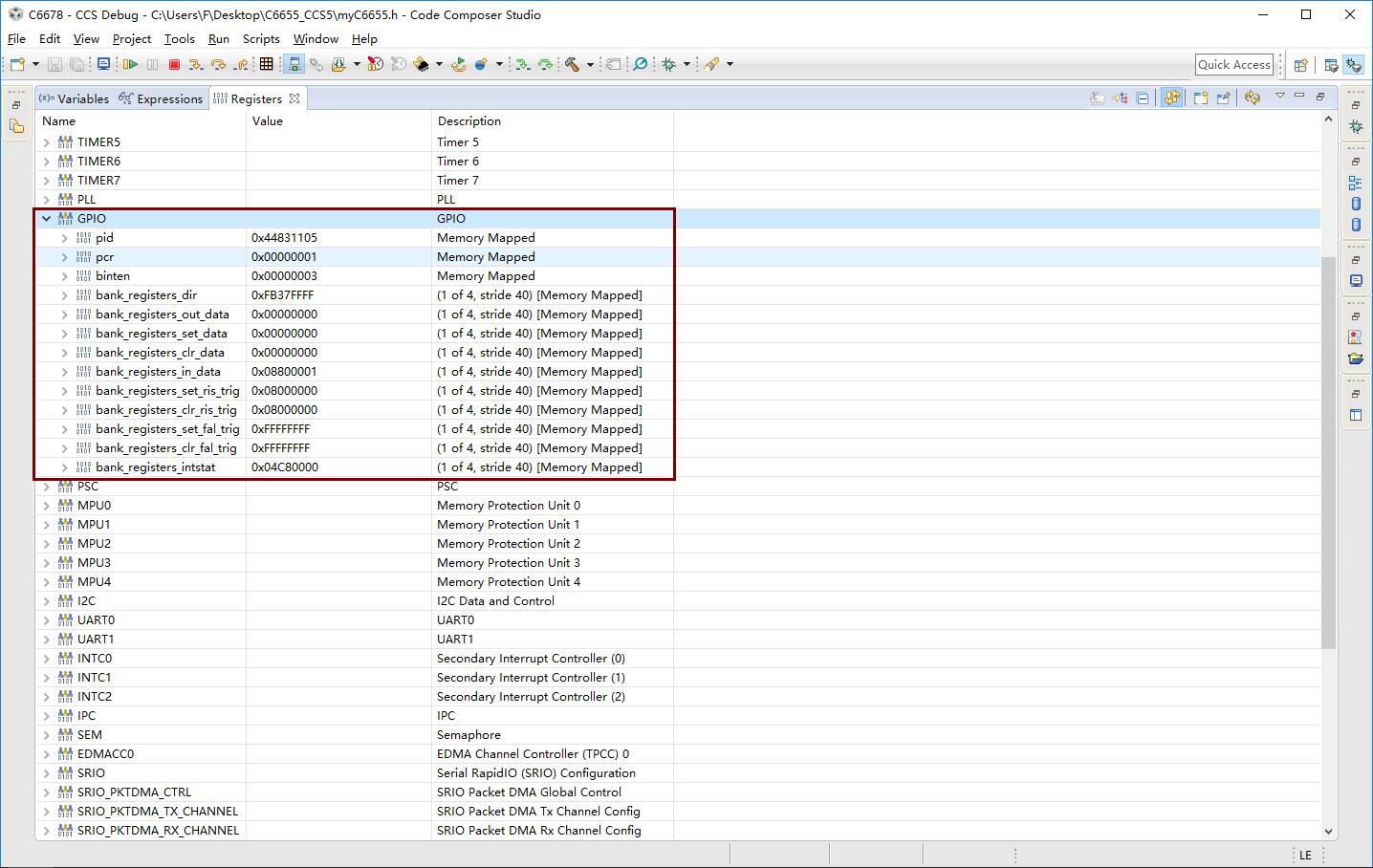Click the Assembly Step Into green icon
Viewport: 1373px width, 868px height.
pyautogui.click(x=522, y=64)
